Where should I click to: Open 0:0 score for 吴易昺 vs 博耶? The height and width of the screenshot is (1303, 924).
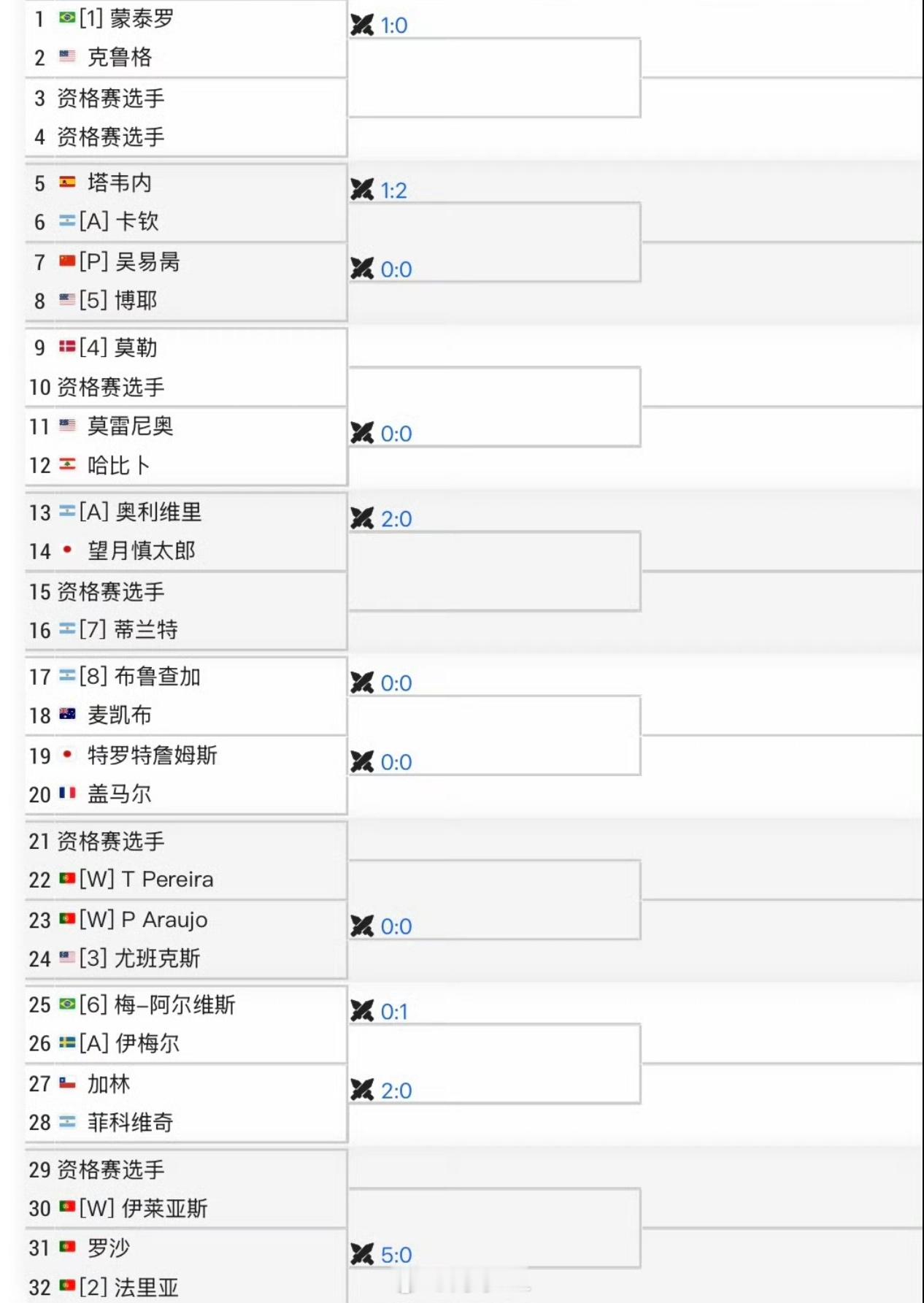[x=396, y=269]
